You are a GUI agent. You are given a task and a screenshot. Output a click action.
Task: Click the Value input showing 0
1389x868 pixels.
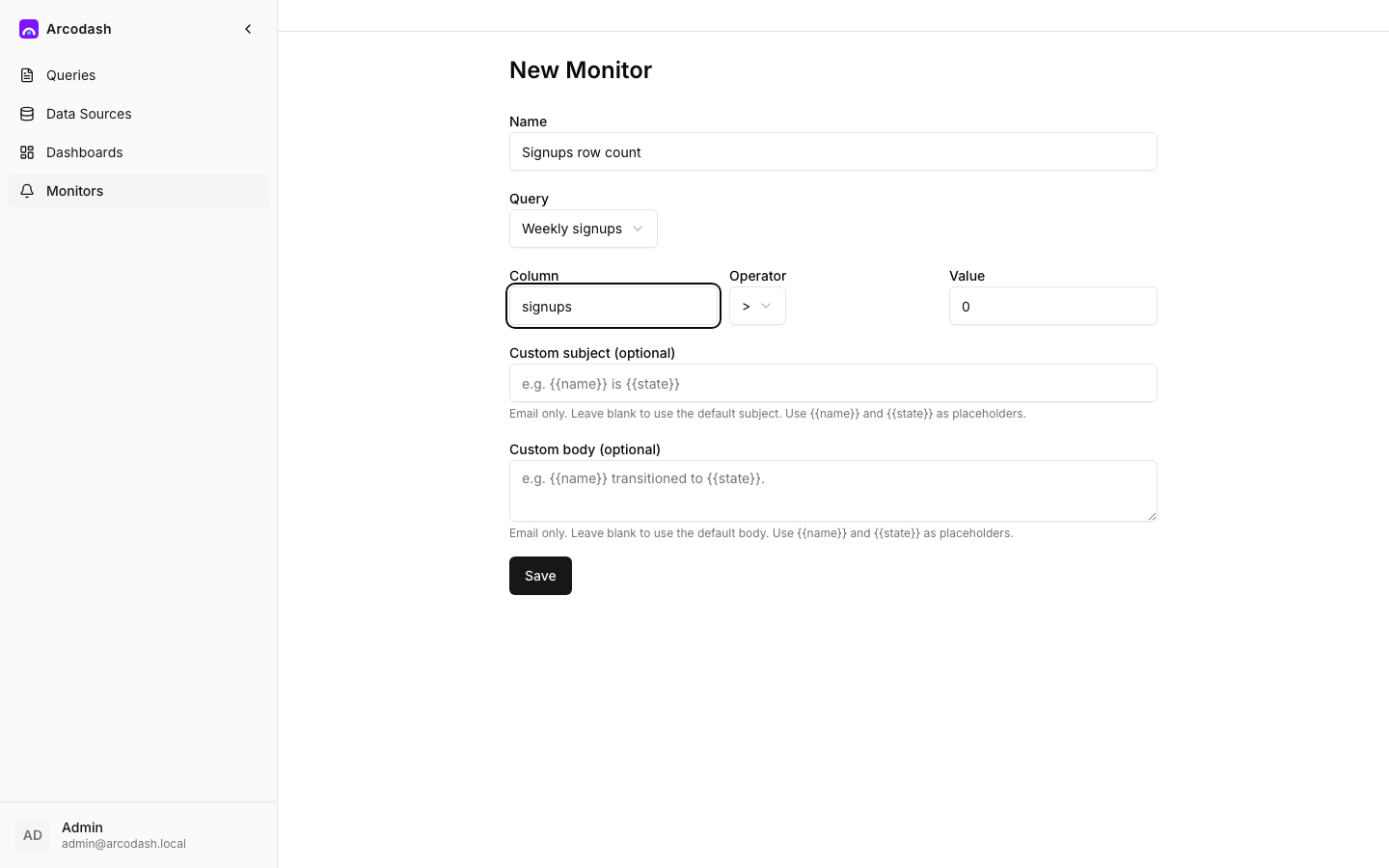(x=1053, y=306)
